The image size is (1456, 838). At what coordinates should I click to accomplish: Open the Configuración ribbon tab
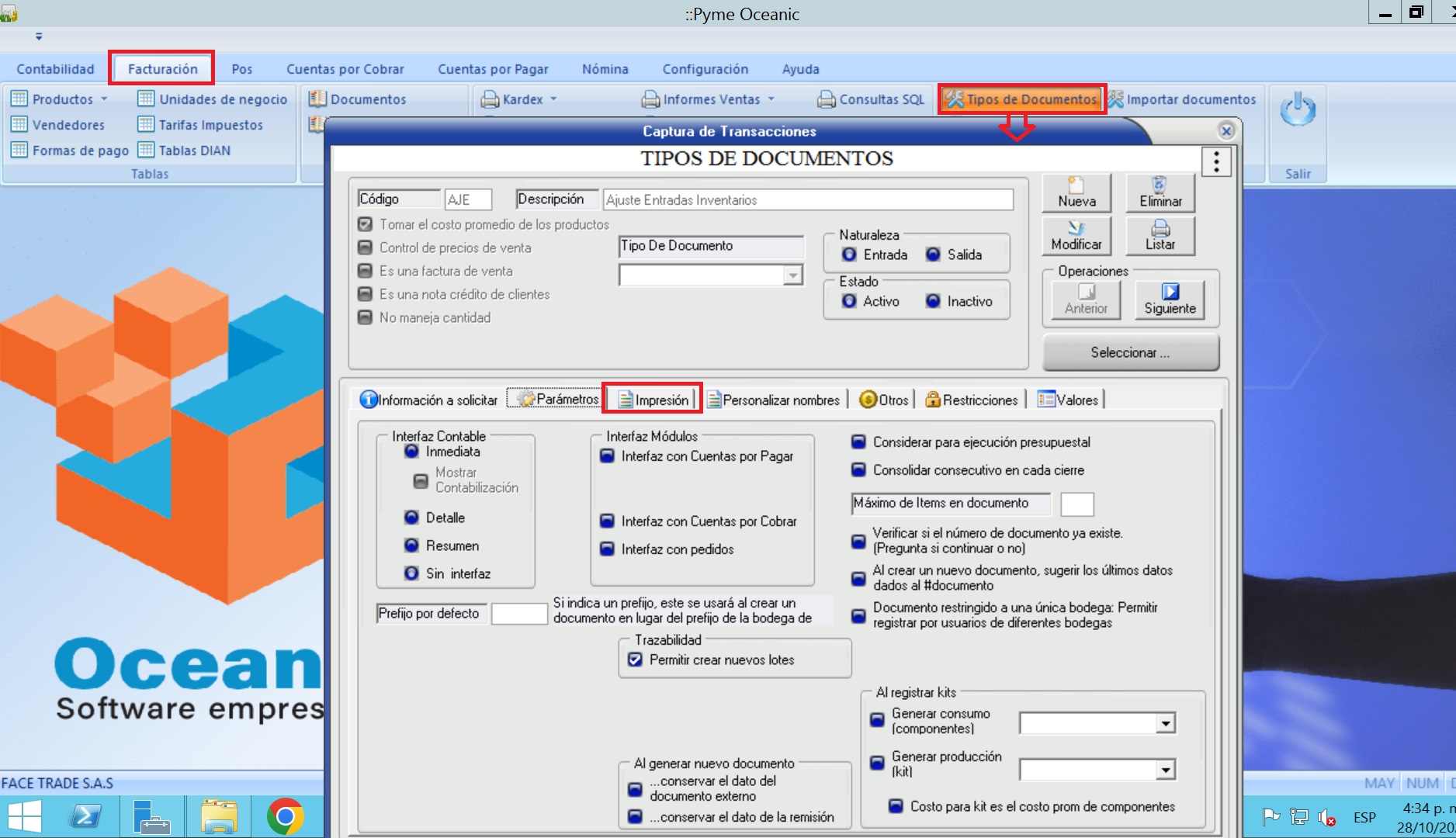click(705, 69)
